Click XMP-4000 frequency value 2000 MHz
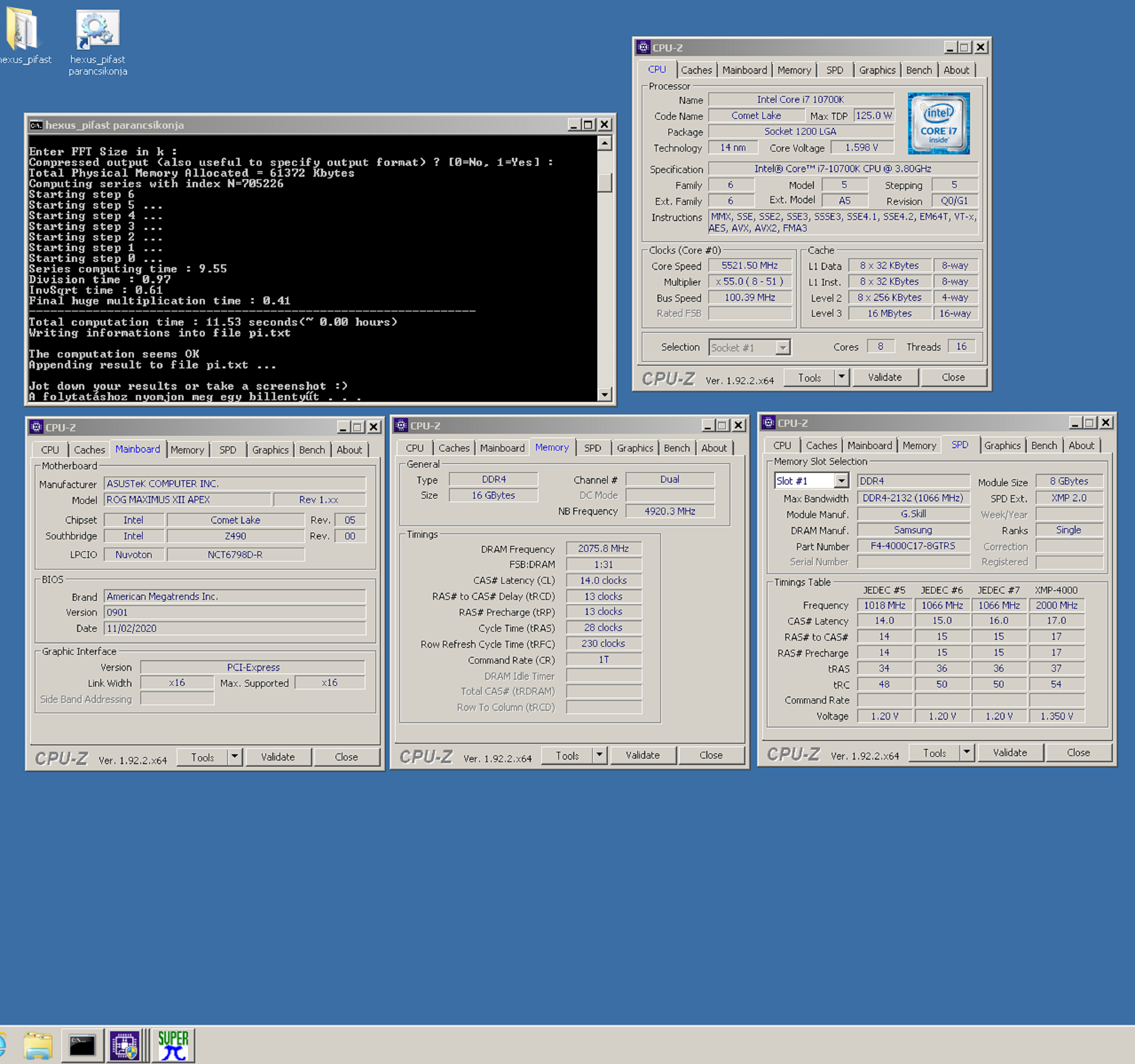Viewport: 1135px width, 1064px height. click(1056, 605)
